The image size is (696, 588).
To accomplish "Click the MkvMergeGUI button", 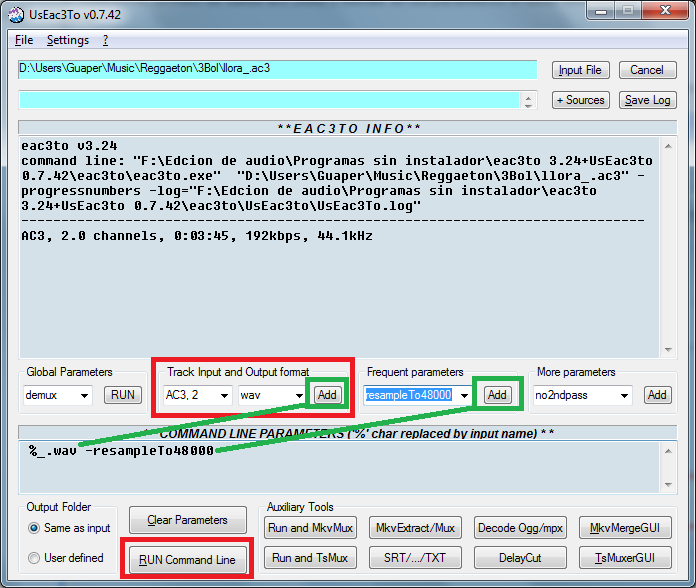I will (x=625, y=528).
